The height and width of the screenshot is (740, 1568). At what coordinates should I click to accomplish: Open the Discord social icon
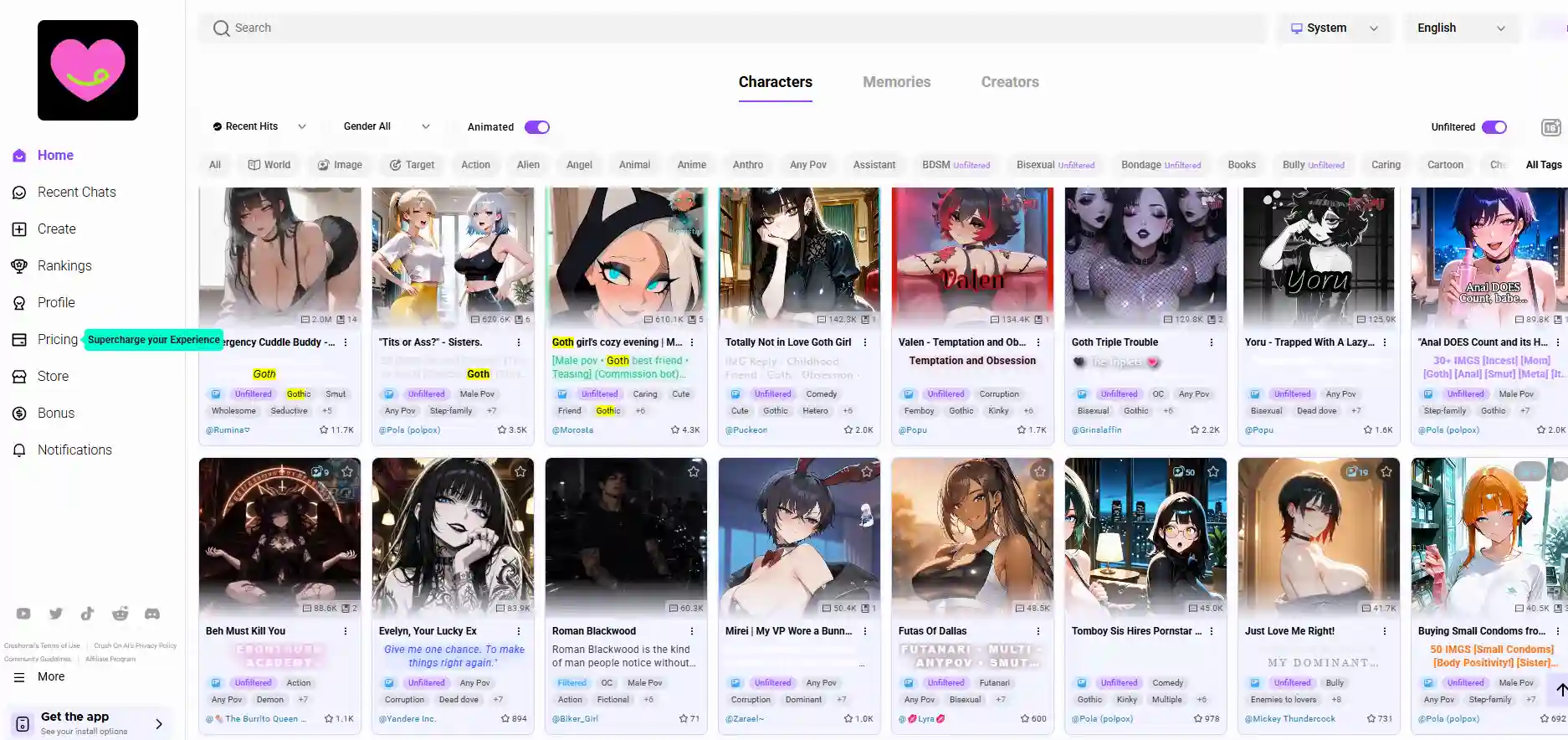[x=152, y=614]
